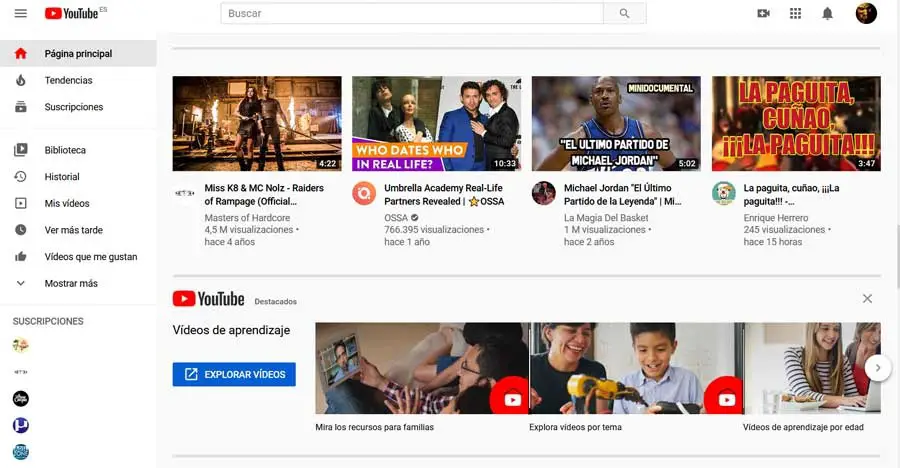
Task: Open La Magia Del Basket channel avatar
Action: [544, 194]
